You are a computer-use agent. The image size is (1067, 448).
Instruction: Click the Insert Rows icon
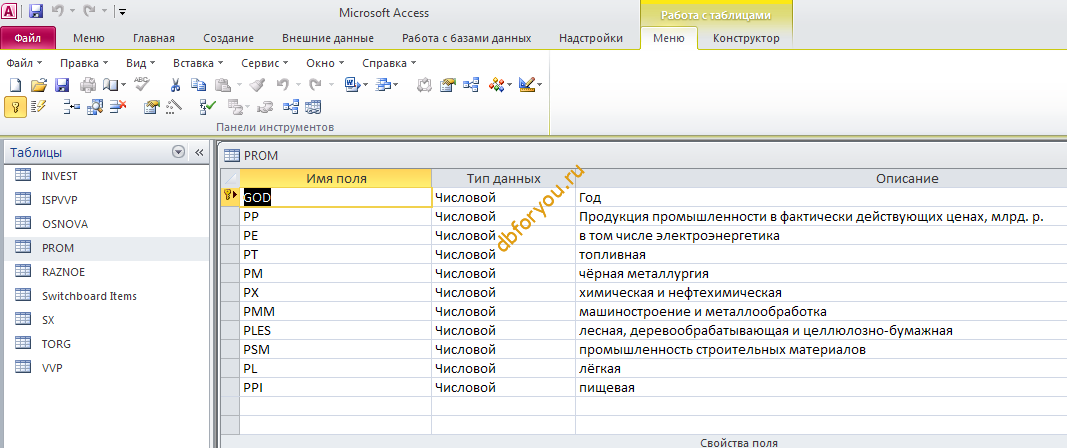(71, 106)
